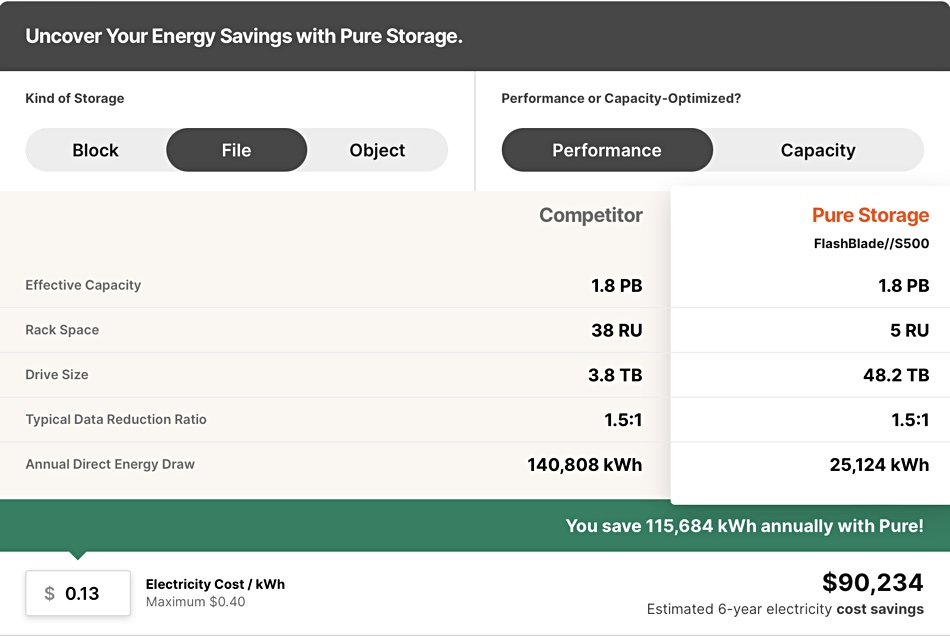Click the 'Annual Direct Energy Draw' row label
Viewport: 950px width, 636px height.
pos(110,464)
